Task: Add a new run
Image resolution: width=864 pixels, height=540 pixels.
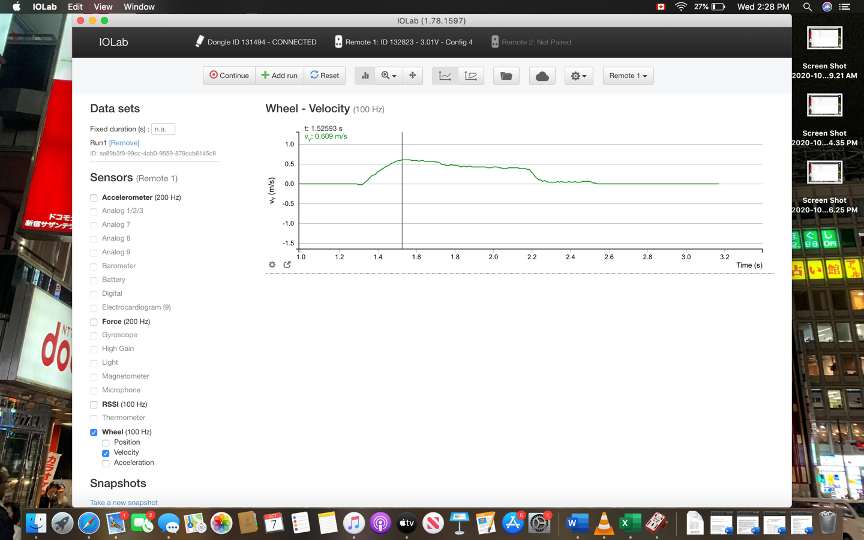Action: point(279,75)
